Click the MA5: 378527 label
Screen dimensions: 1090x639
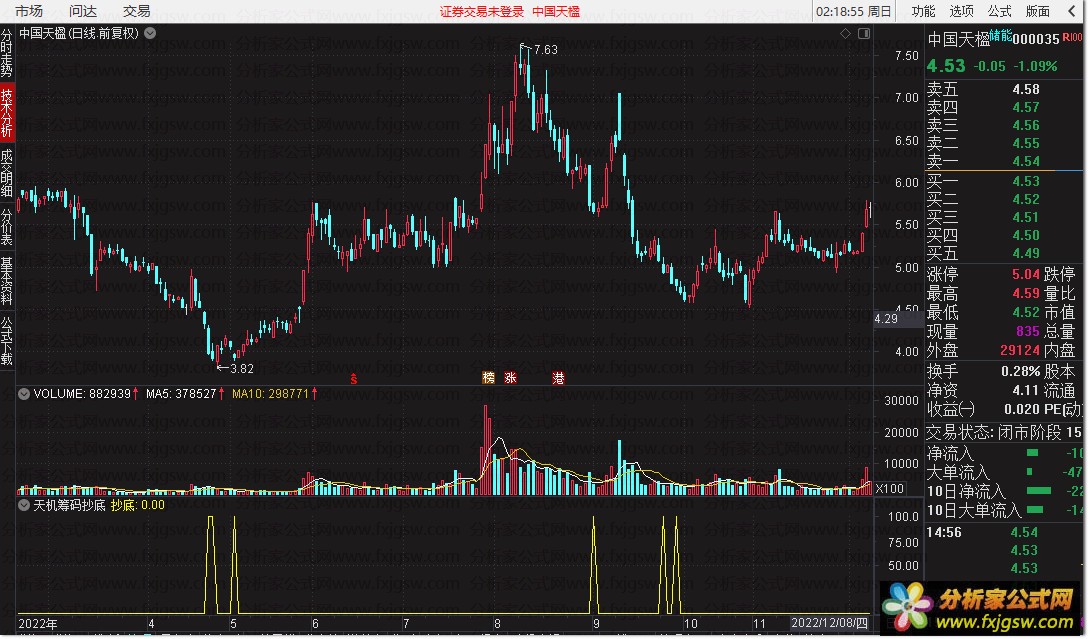[181, 394]
